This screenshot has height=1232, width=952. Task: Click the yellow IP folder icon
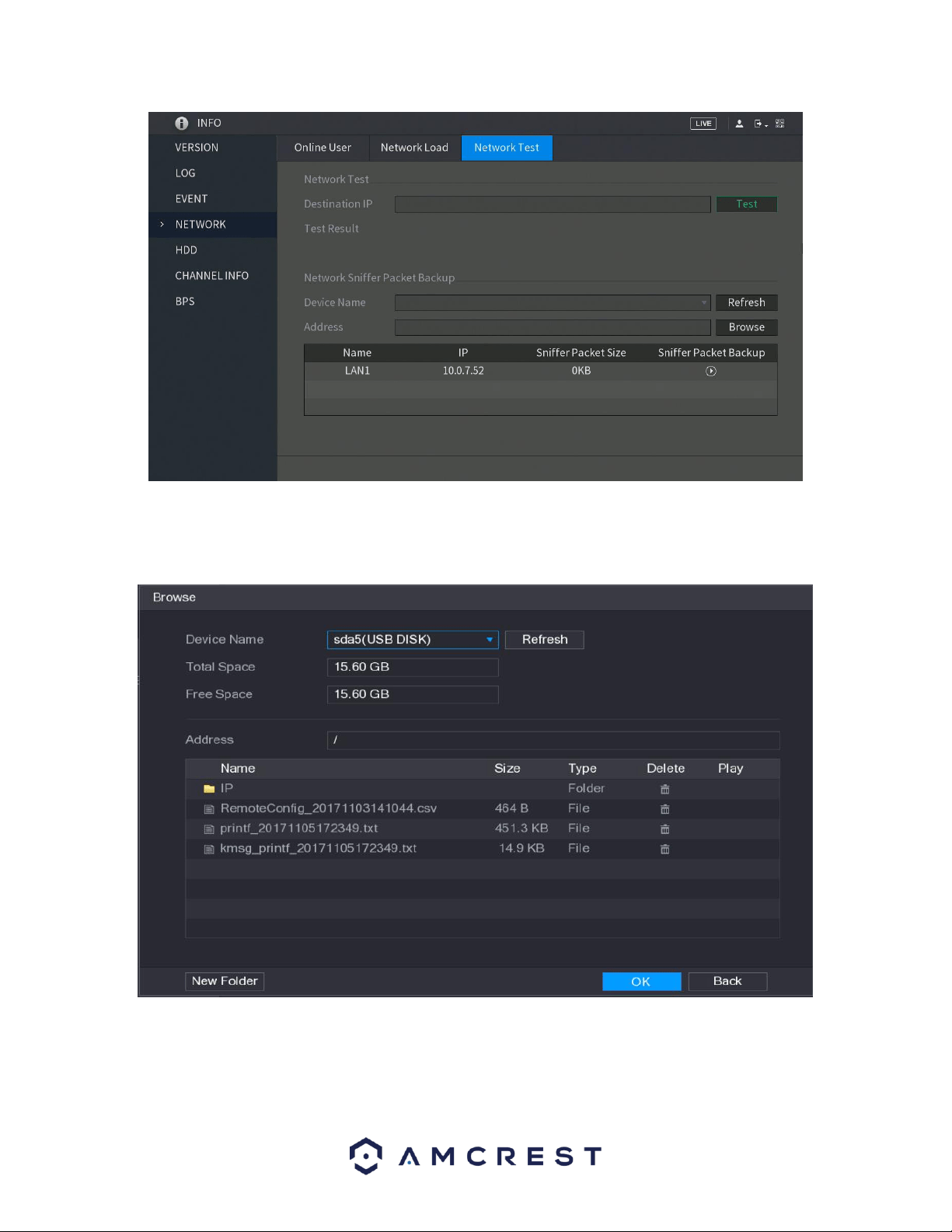click(209, 789)
